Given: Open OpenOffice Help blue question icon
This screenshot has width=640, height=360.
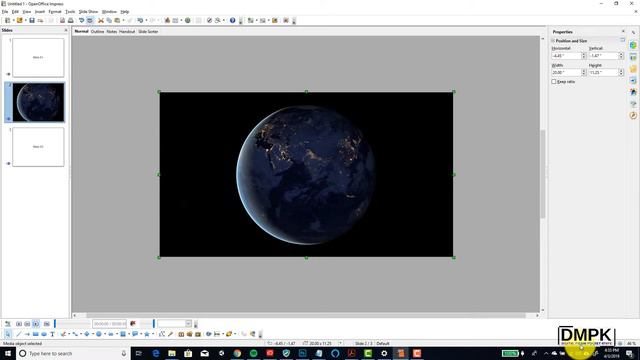Looking at the screenshot, I should (232, 20).
